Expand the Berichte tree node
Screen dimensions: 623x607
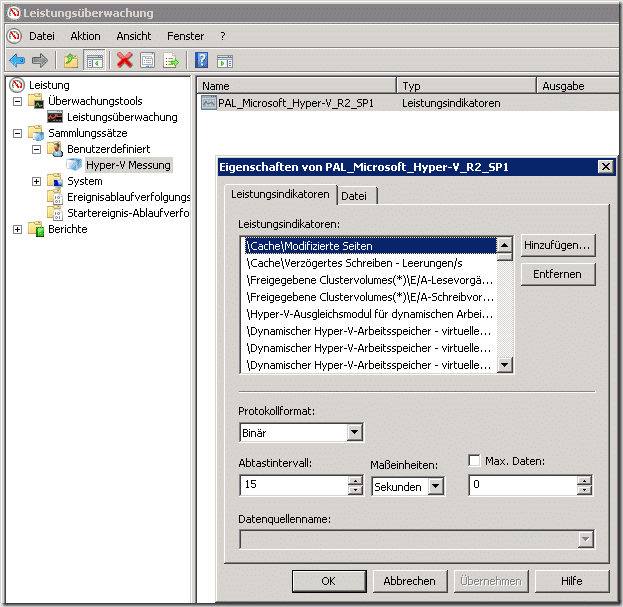point(17,229)
